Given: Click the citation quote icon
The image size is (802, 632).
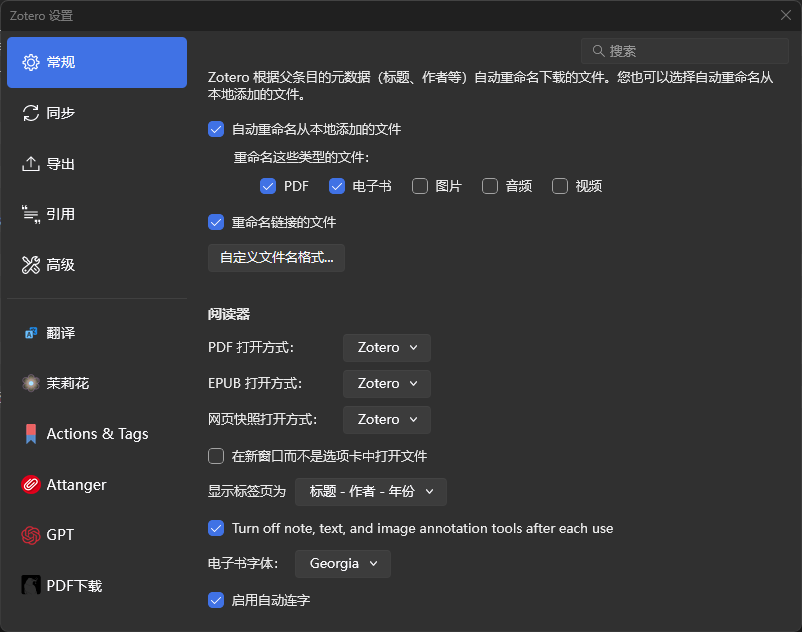Looking at the screenshot, I should (31, 214).
